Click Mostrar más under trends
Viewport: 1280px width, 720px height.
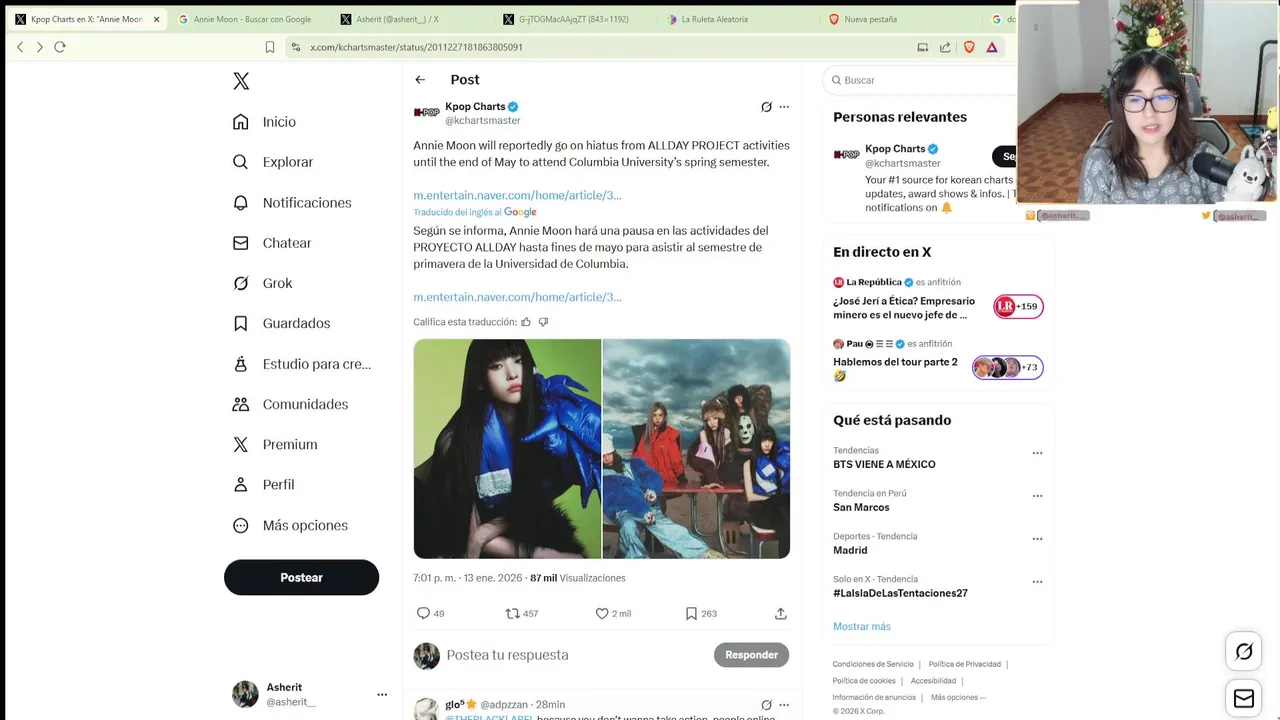pyautogui.click(x=861, y=626)
